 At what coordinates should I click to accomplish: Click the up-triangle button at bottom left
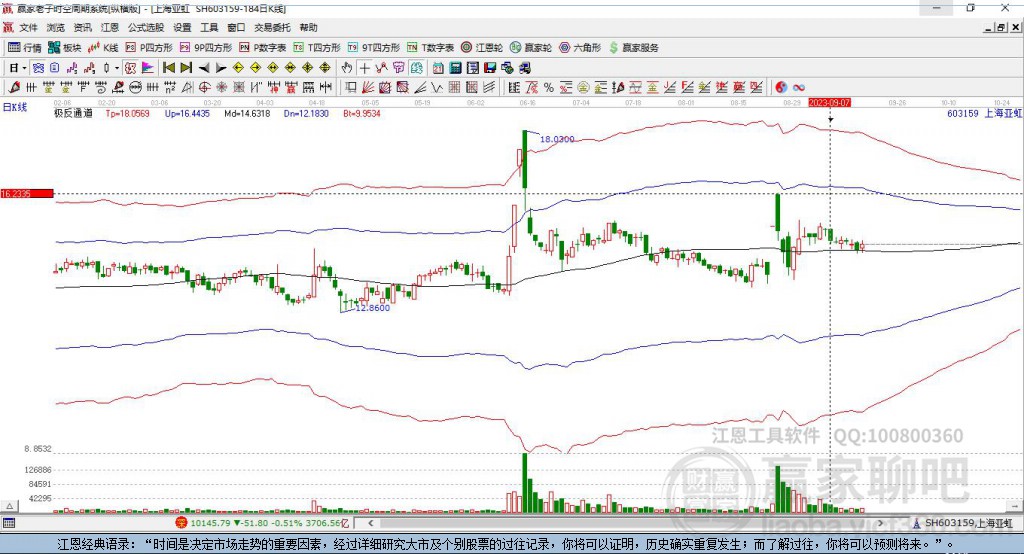click(9, 506)
